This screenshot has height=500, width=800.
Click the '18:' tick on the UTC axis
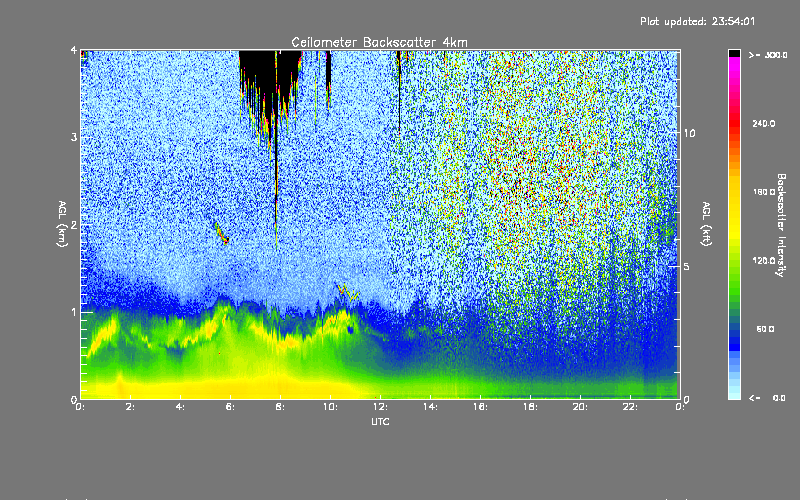(x=530, y=407)
